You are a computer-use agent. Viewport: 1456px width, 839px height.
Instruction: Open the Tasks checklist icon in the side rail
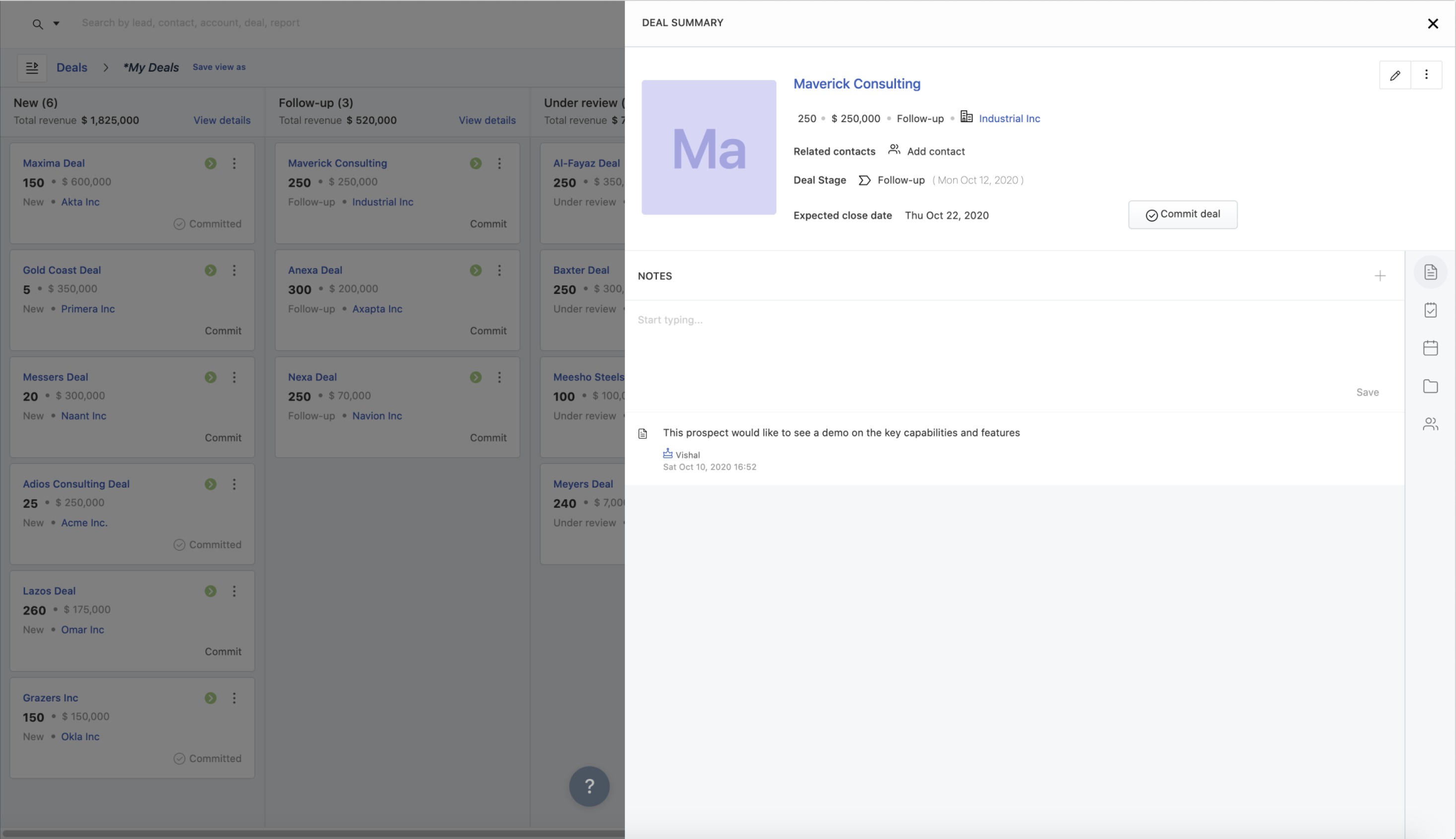(1430, 310)
